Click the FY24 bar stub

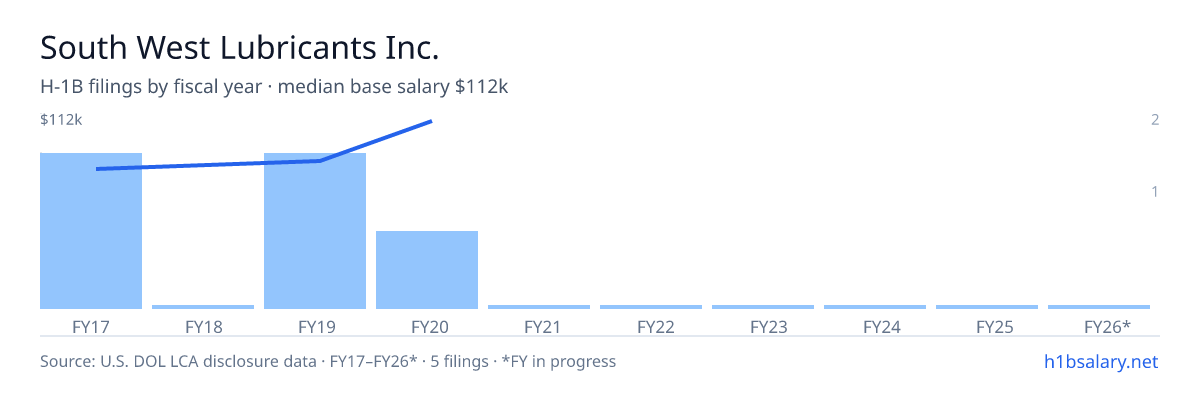pyautogui.click(x=875, y=307)
